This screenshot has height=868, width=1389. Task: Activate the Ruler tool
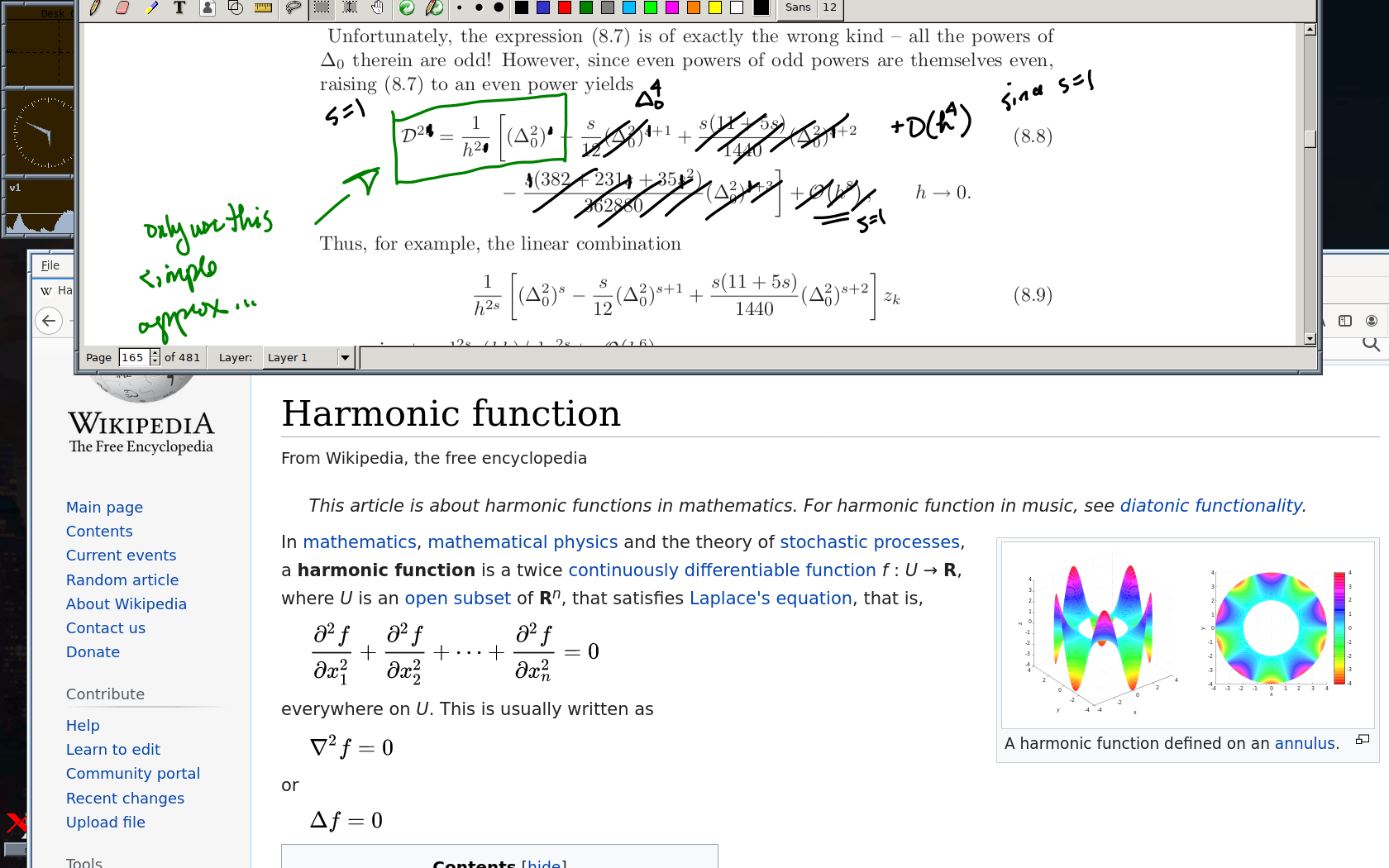click(264, 8)
